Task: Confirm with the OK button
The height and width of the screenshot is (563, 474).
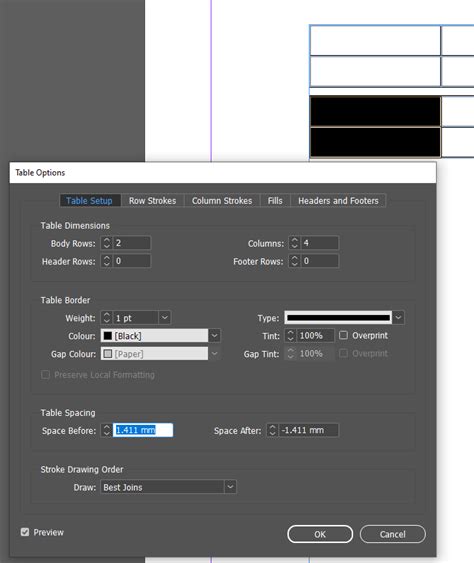Action: point(320,534)
